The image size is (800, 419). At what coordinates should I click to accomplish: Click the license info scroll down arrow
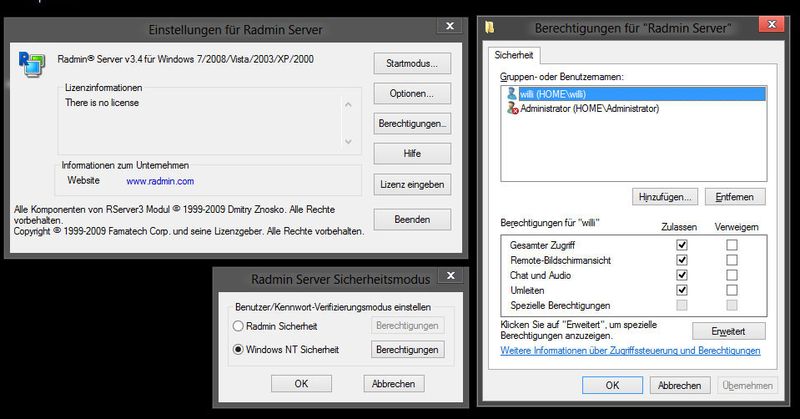pos(348,141)
